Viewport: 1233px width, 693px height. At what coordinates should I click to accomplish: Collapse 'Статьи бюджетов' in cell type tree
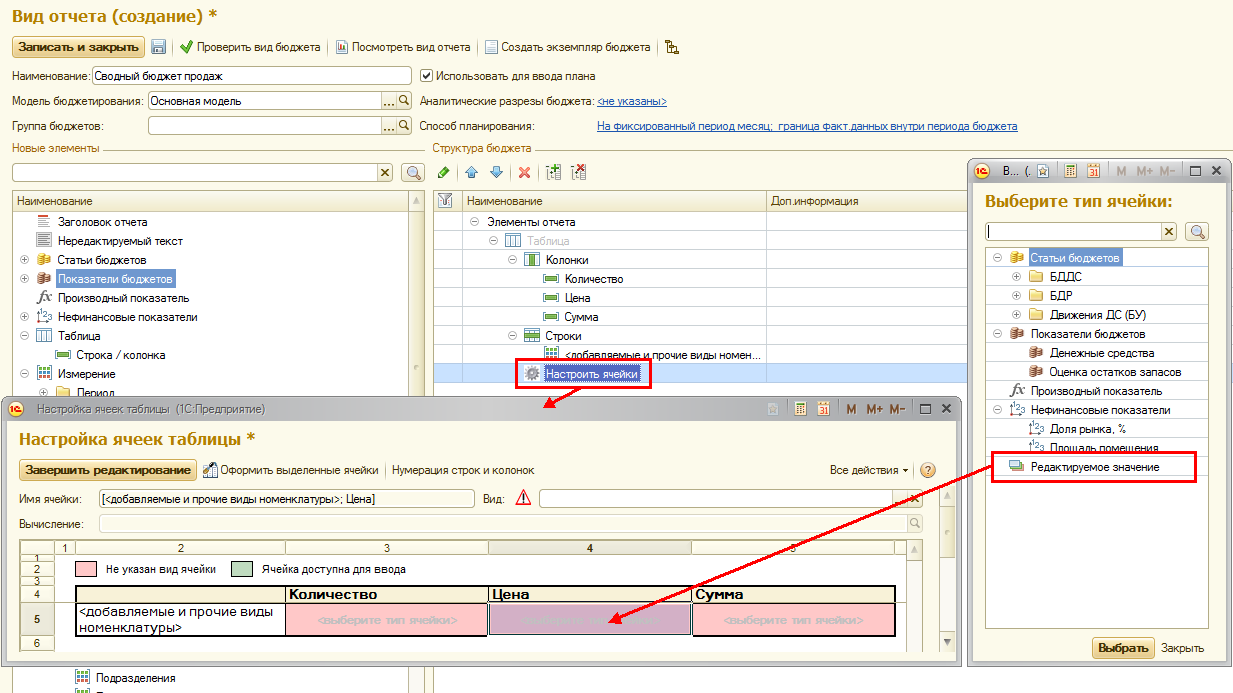pos(998,258)
